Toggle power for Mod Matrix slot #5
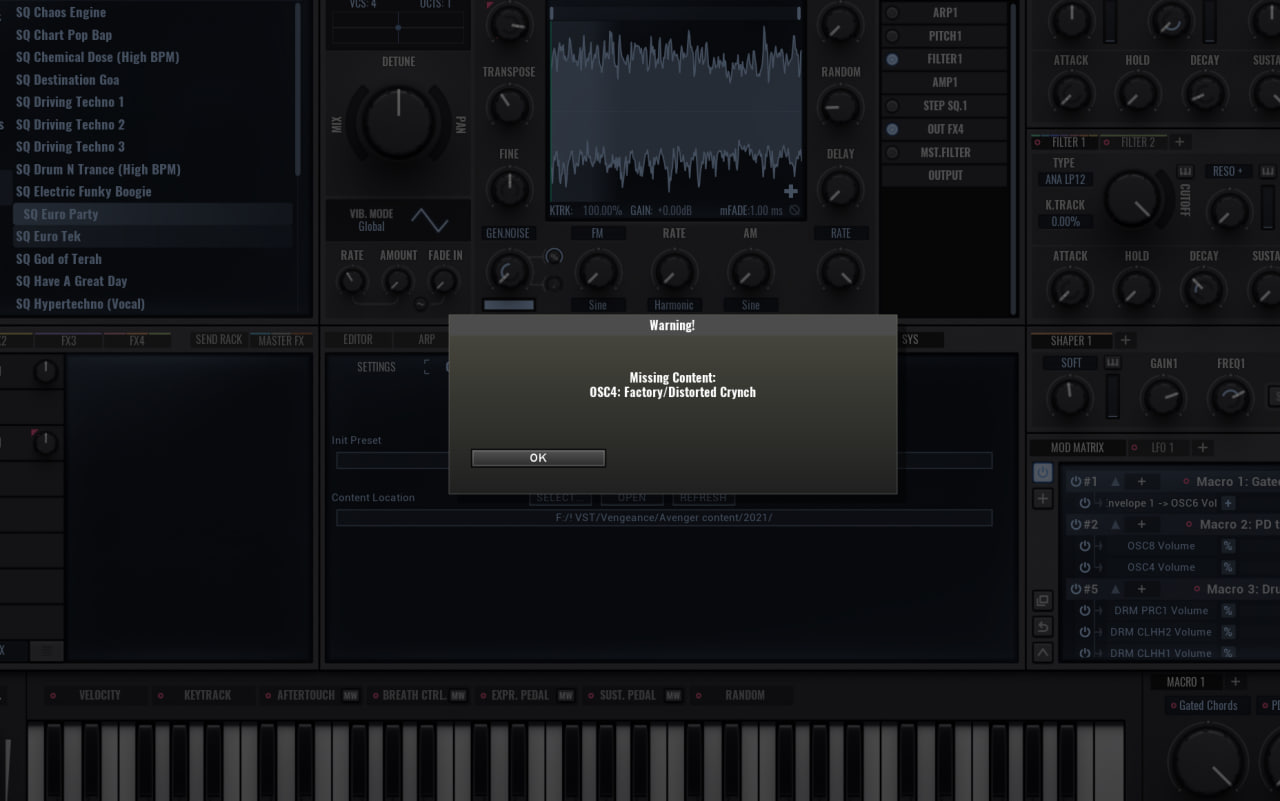The width and height of the screenshot is (1280, 801). 1076,589
